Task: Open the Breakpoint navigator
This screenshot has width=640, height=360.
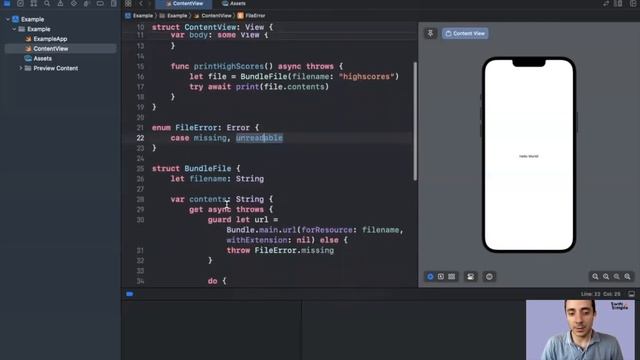Action: pyautogui.click(x=100, y=3)
